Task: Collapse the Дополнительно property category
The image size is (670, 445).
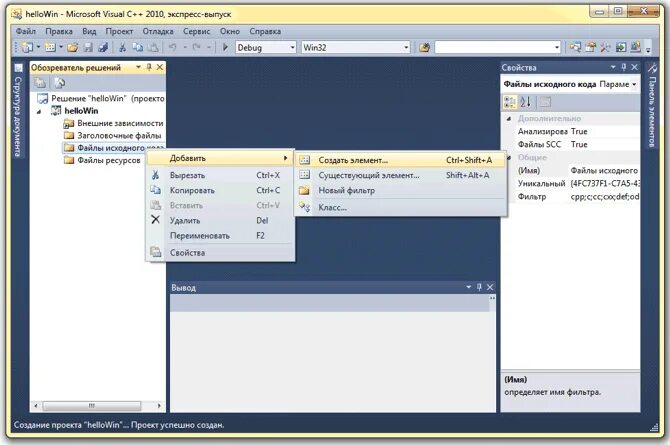Action: (509, 119)
